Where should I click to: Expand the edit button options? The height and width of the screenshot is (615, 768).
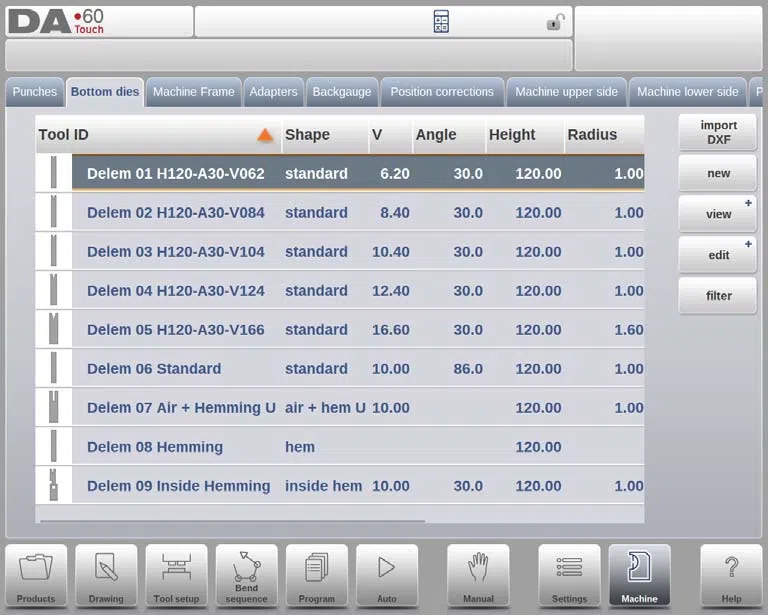[x=748, y=244]
